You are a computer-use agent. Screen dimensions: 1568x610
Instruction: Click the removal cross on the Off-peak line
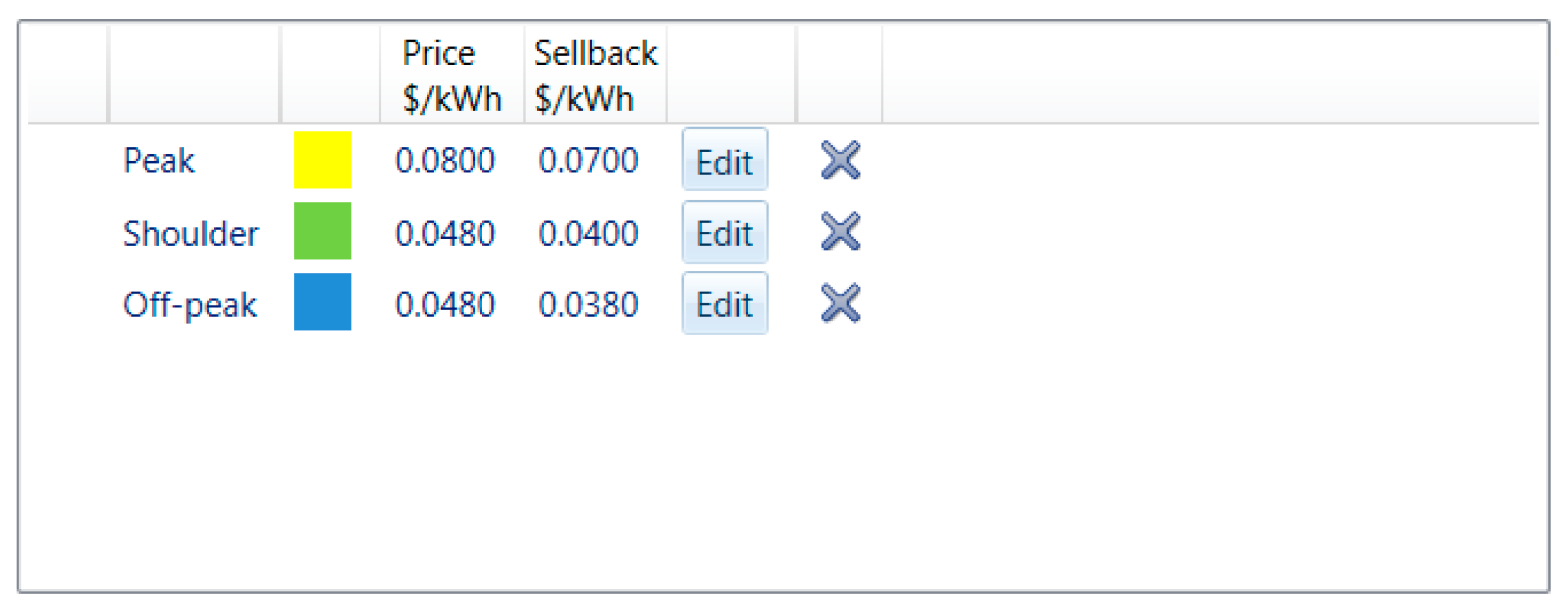(840, 303)
